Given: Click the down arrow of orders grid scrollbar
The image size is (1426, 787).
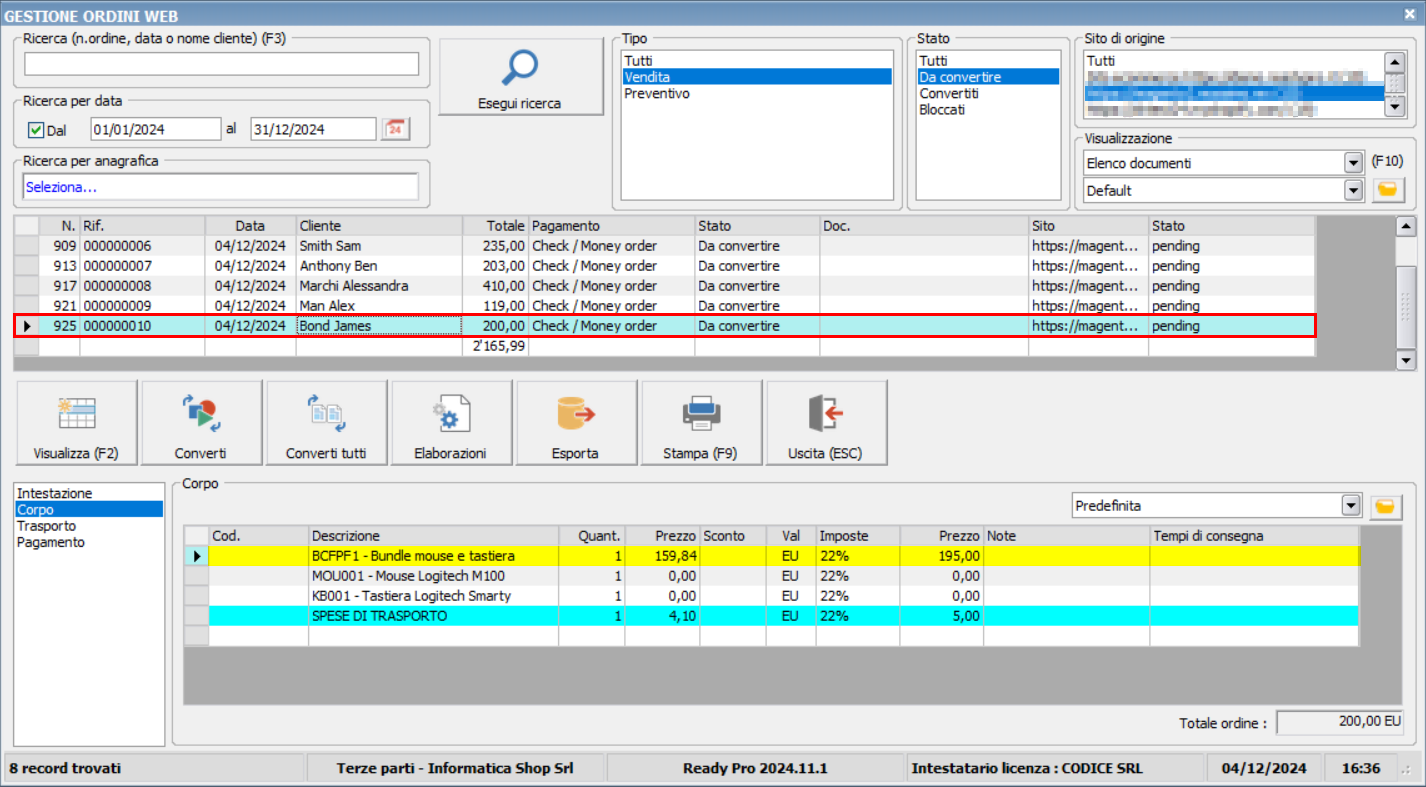Looking at the screenshot, I should [1406, 360].
